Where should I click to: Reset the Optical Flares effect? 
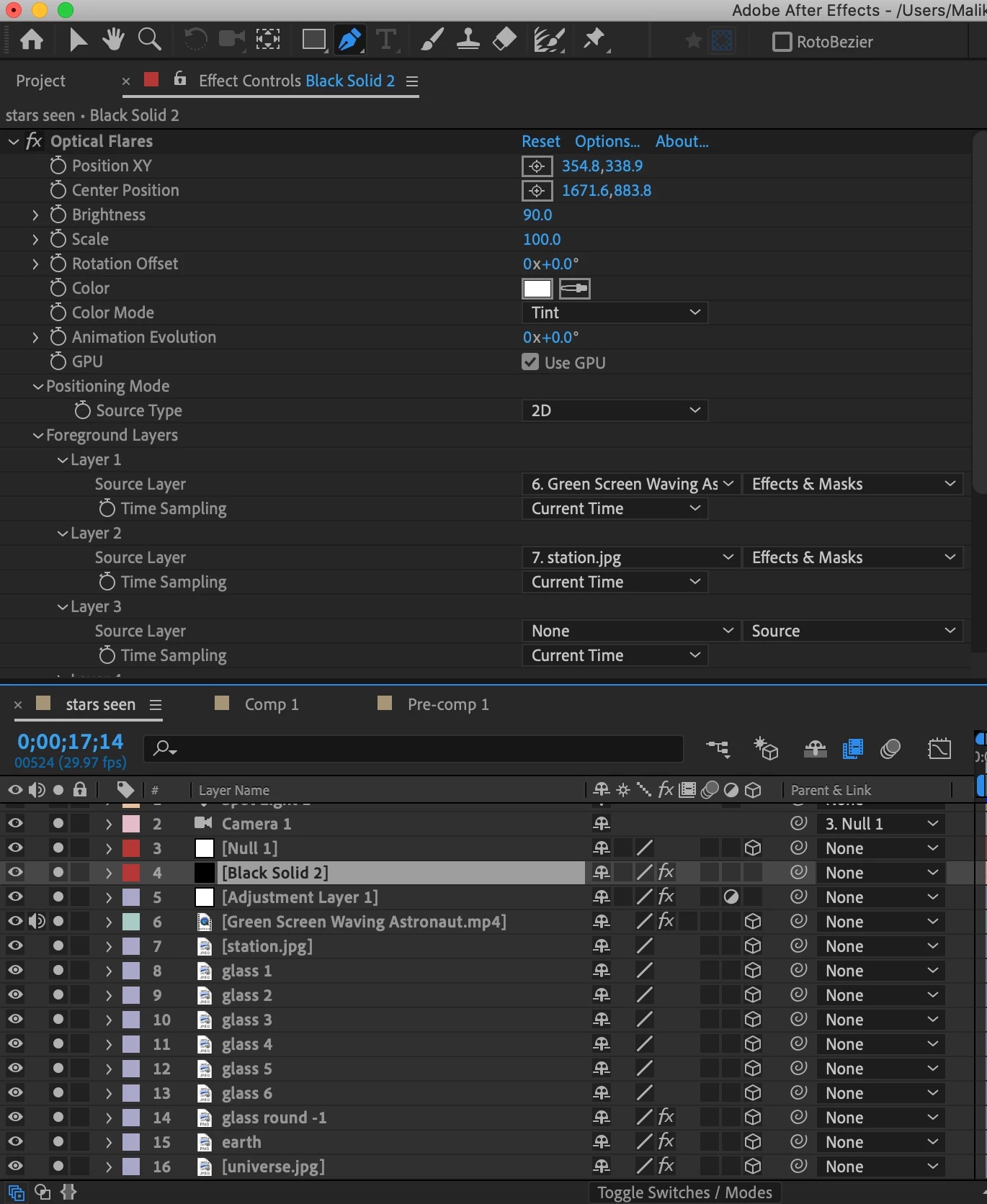(541, 141)
